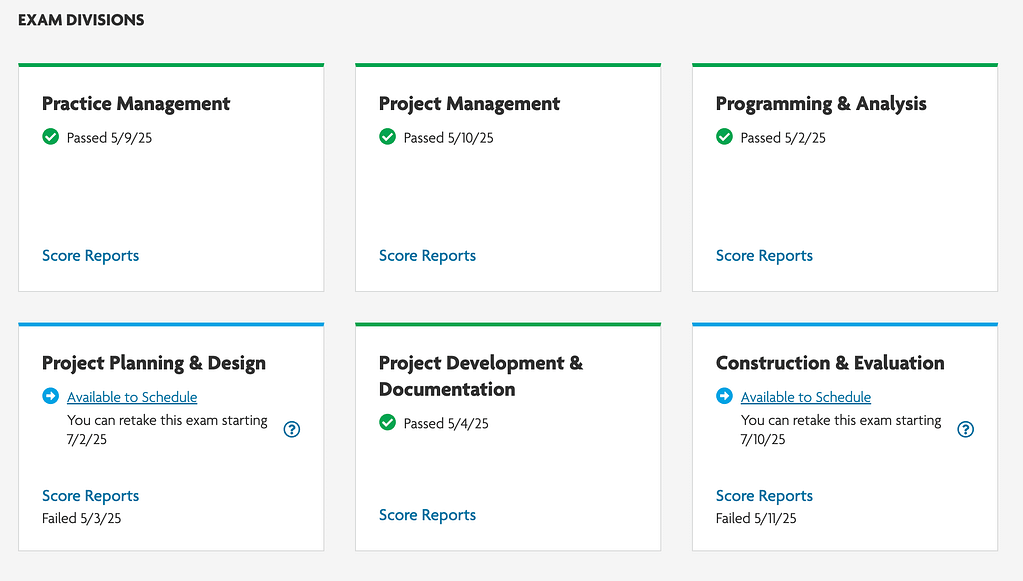Open Practice Management Score Reports
Image resolution: width=1023 pixels, height=581 pixels.
(x=91, y=256)
